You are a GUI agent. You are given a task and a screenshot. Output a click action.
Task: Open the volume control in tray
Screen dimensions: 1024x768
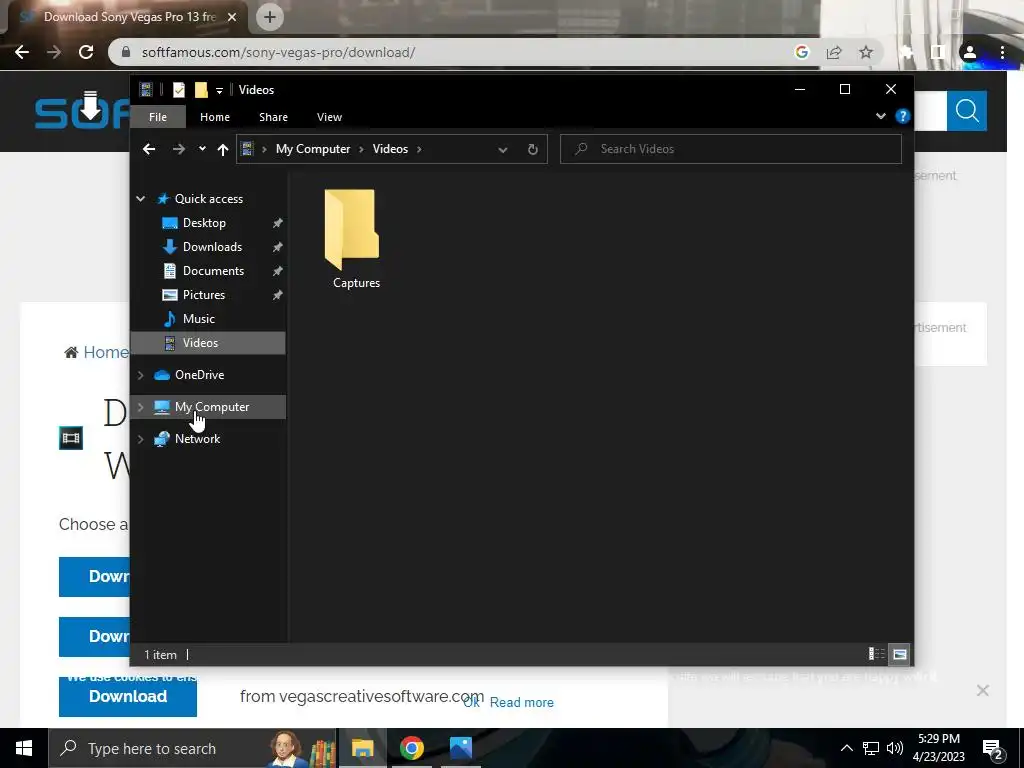[x=895, y=748]
